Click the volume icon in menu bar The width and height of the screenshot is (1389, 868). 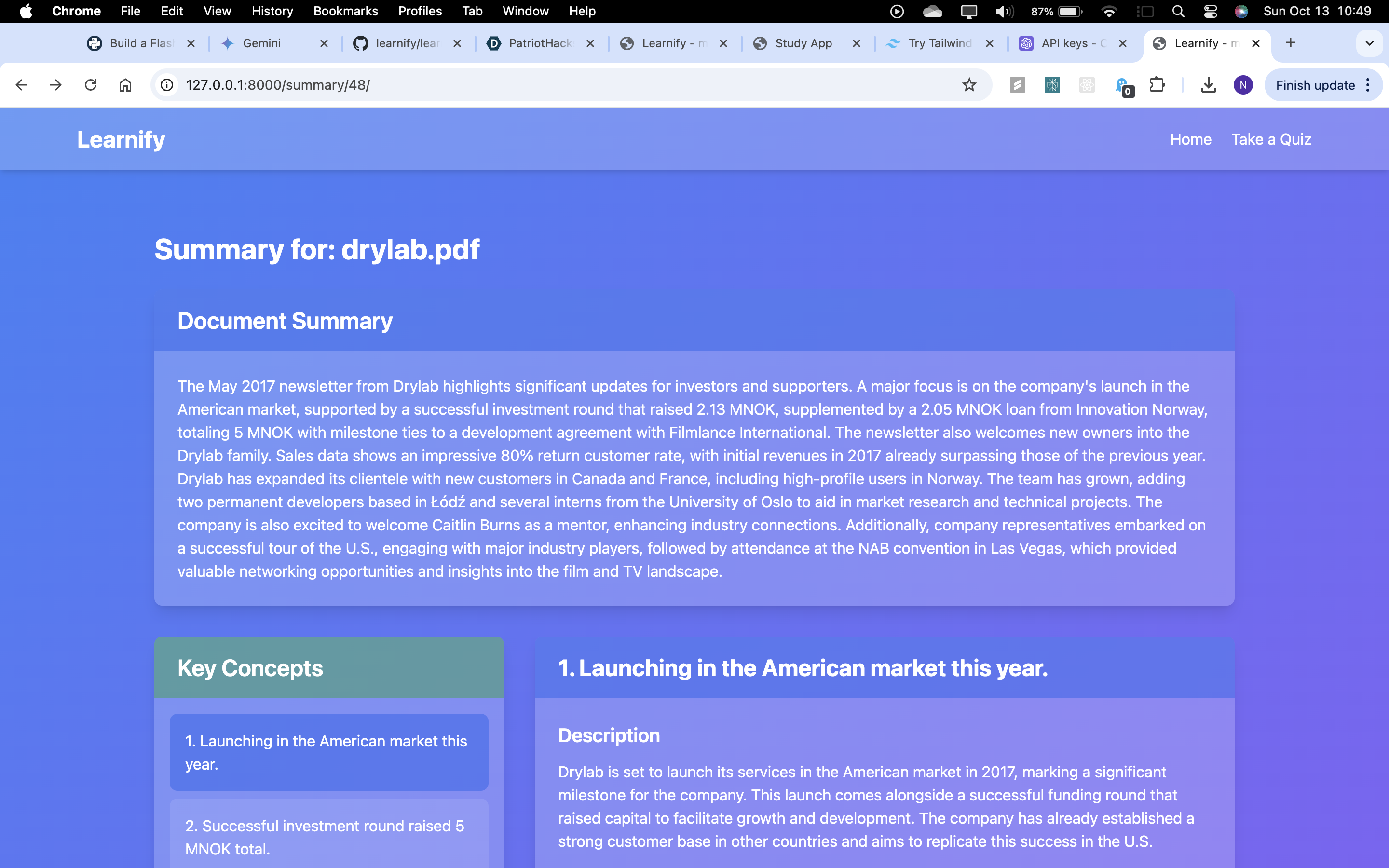1004,12
